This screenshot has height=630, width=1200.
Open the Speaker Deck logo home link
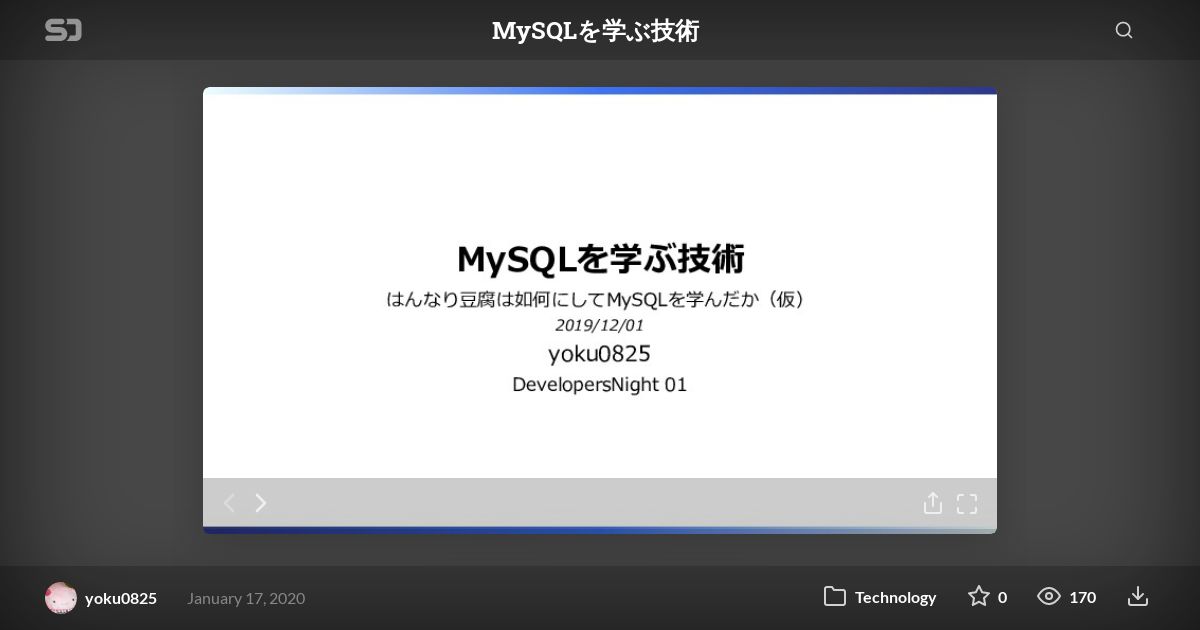(x=63, y=31)
